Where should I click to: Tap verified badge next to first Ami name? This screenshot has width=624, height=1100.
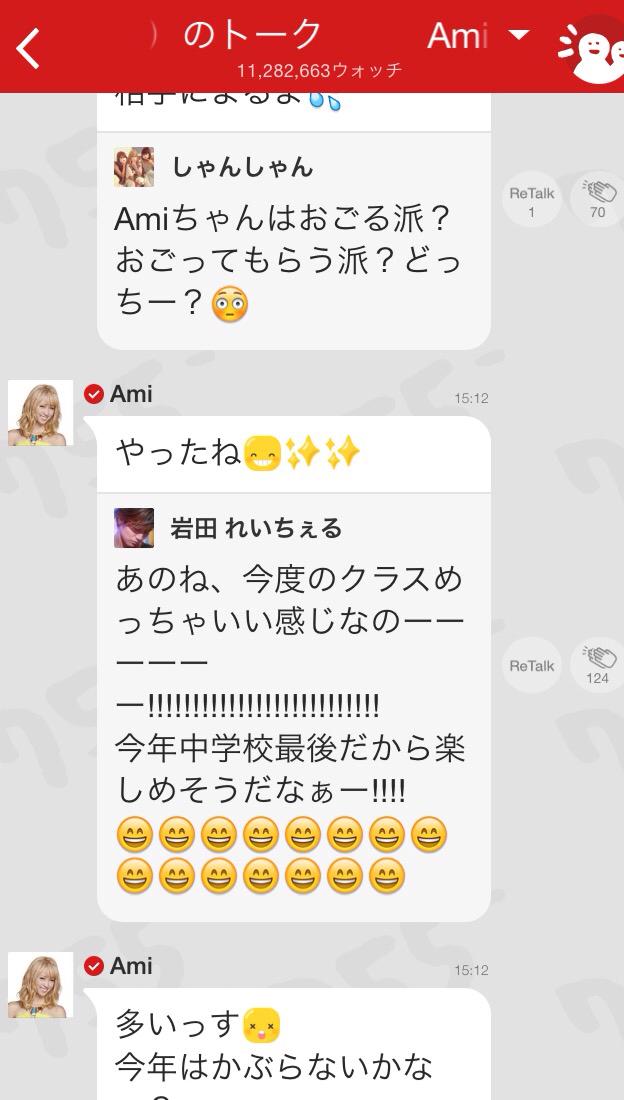click(x=93, y=394)
